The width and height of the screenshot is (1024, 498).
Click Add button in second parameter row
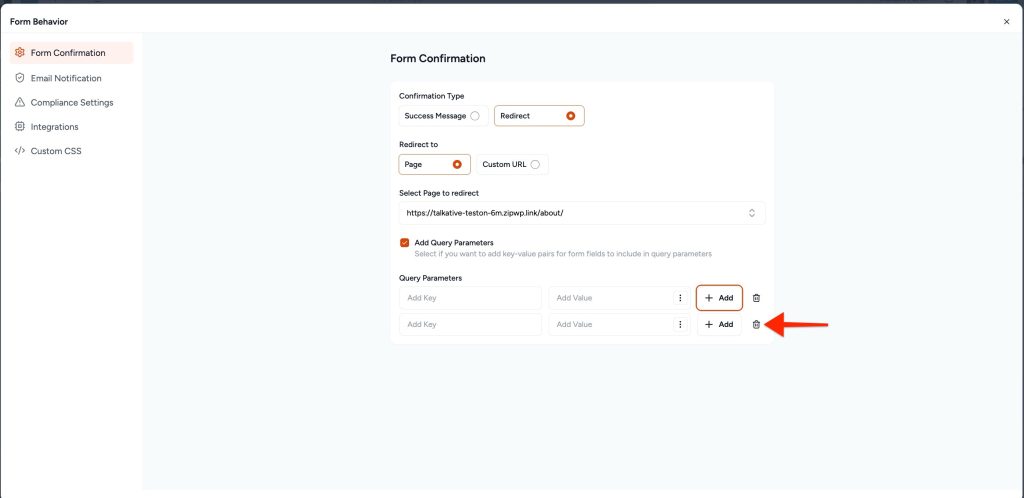[x=719, y=325]
